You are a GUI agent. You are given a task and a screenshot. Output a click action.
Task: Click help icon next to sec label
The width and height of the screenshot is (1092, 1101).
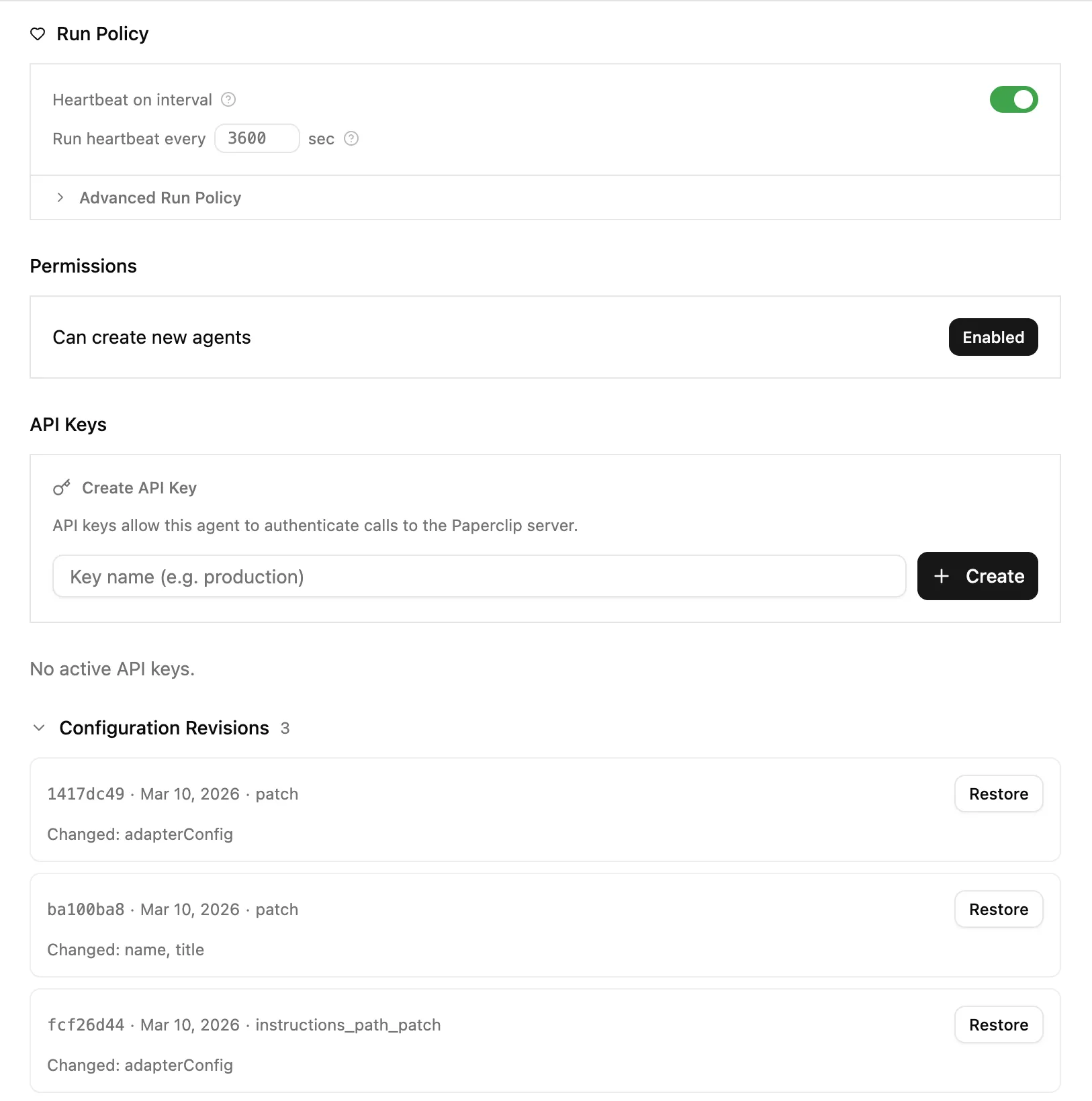coord(351,139)
